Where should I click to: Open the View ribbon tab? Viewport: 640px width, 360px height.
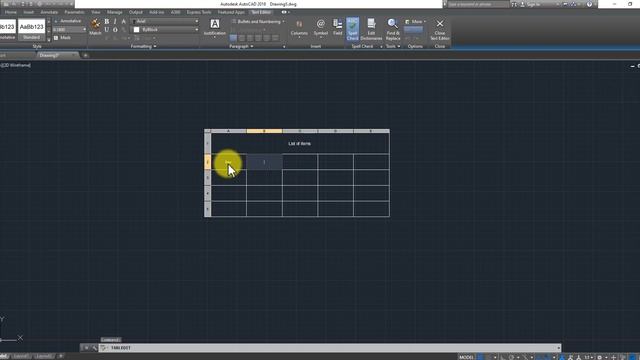[96, 12]
